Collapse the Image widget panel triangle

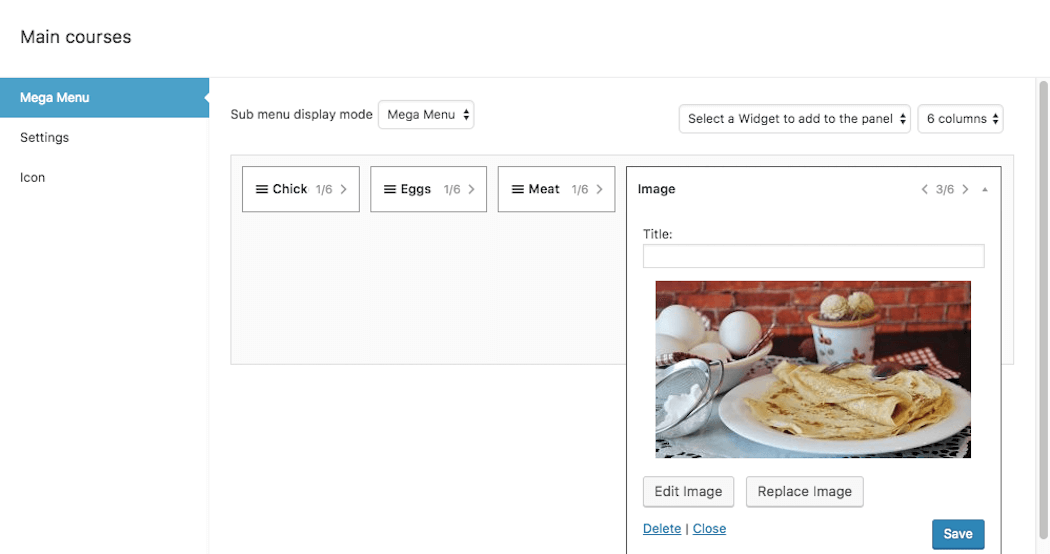coord(985,190)
